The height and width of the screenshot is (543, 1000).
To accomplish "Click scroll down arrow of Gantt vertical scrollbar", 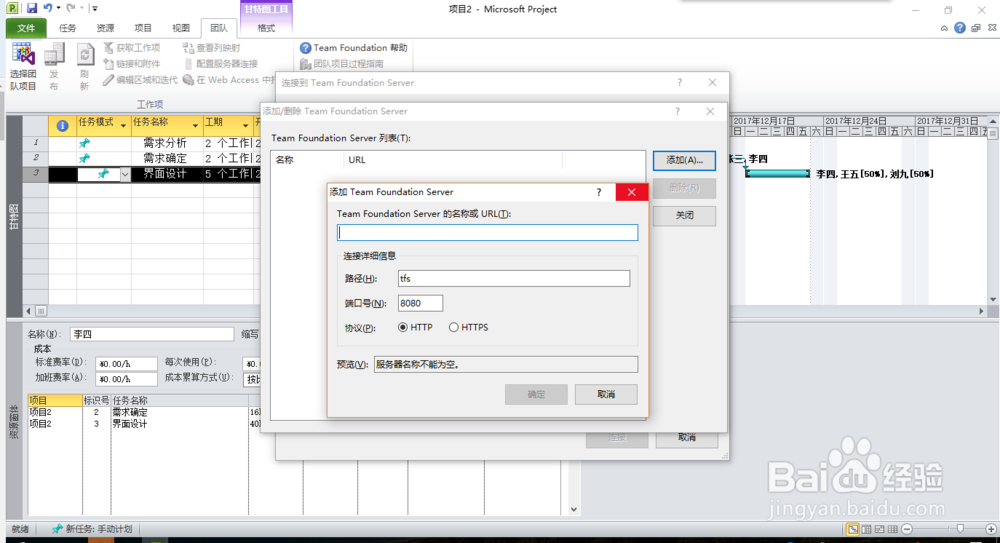I will (x=992, y=299).
